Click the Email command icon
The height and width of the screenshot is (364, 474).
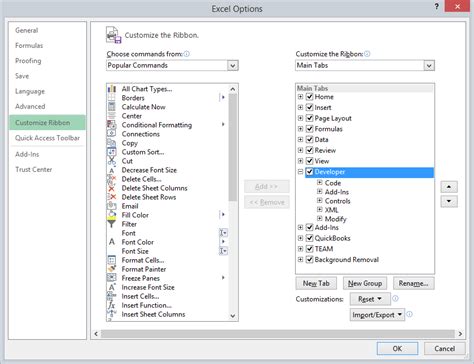coord(112,206)
